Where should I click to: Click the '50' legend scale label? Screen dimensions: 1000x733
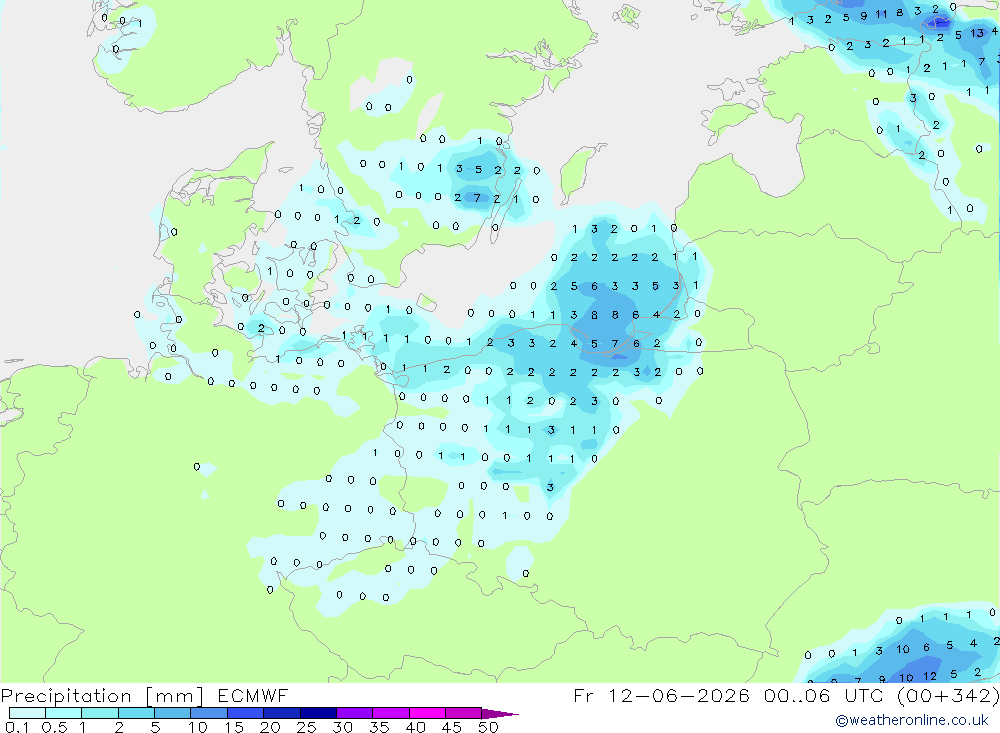[488, 727]
